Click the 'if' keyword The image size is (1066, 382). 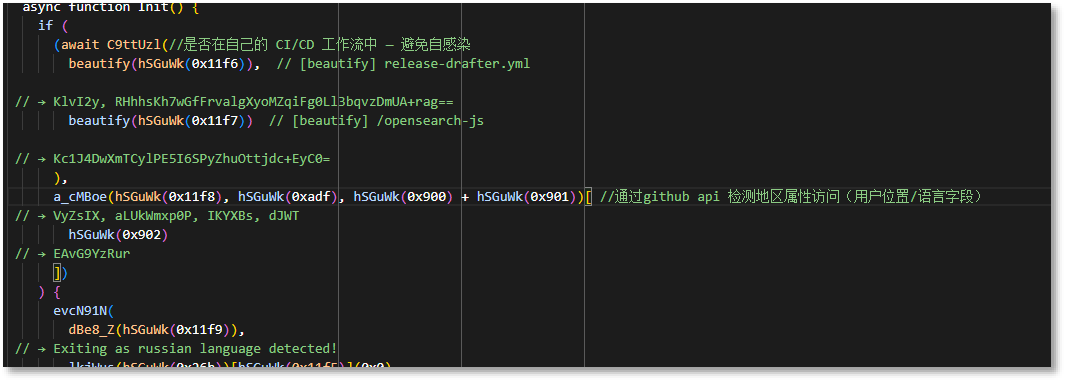point(46,26)
